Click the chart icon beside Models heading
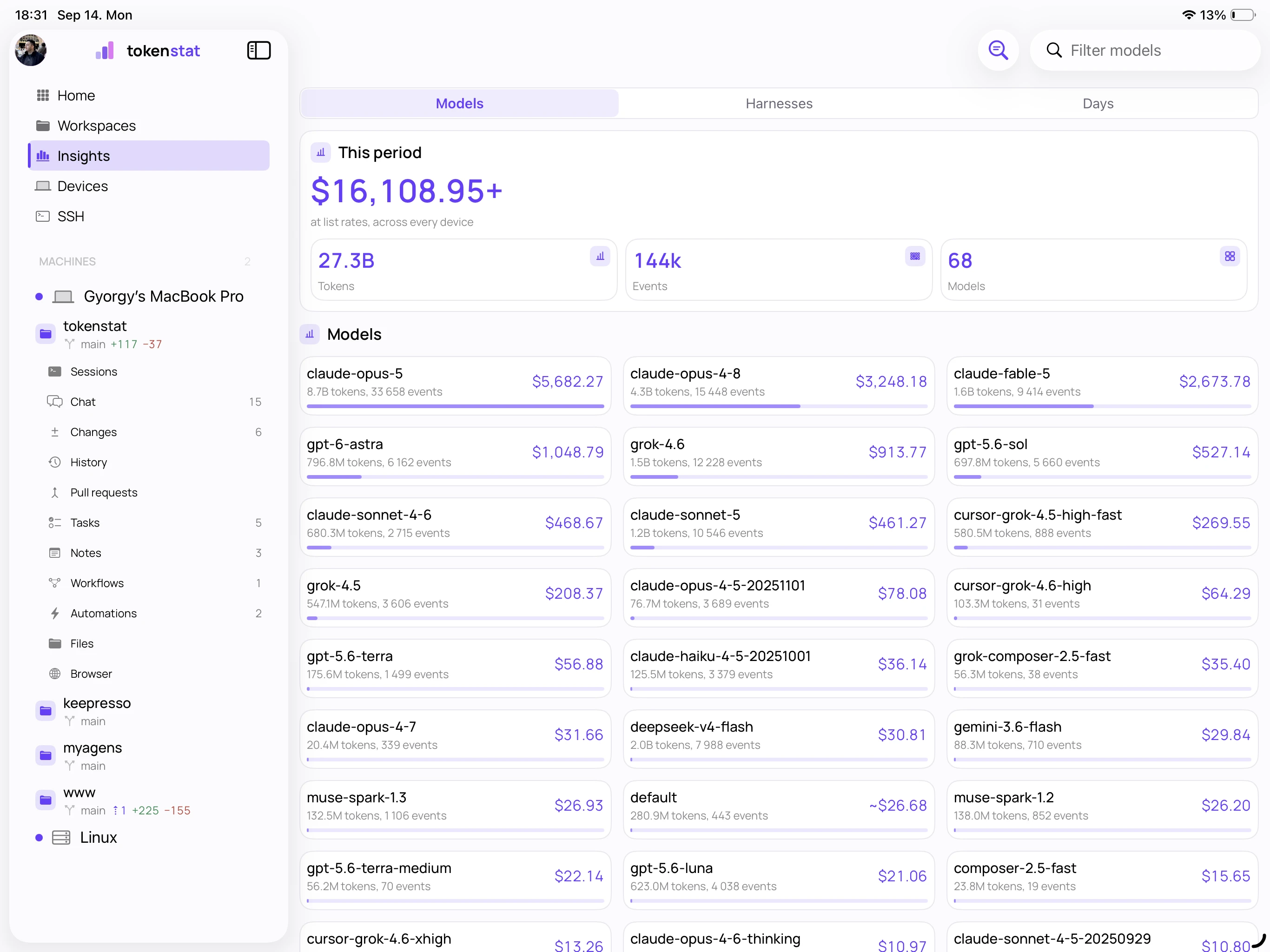 point(310,334)
